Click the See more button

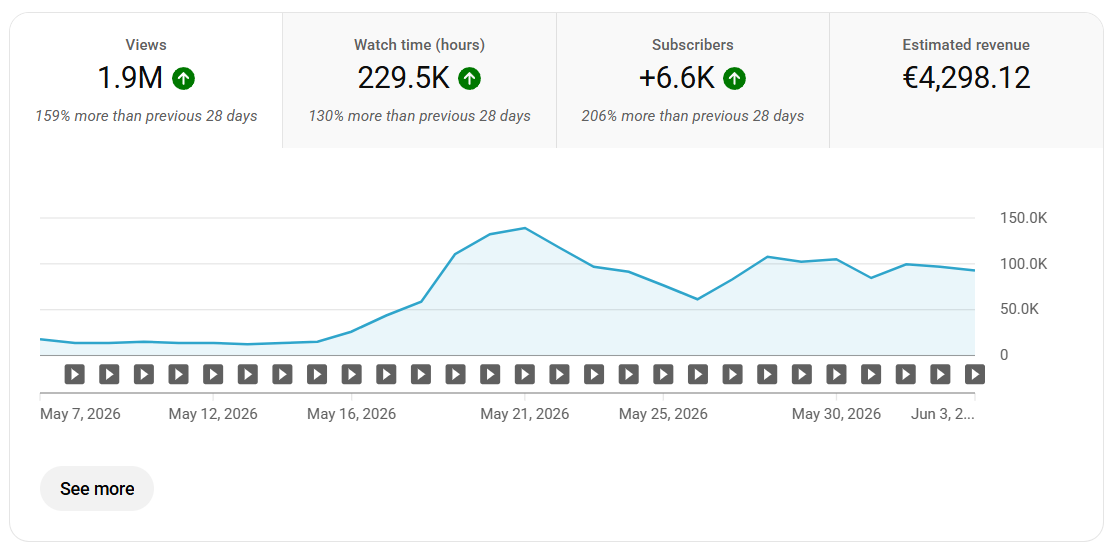pyautogui.click(x=97, y=489)
